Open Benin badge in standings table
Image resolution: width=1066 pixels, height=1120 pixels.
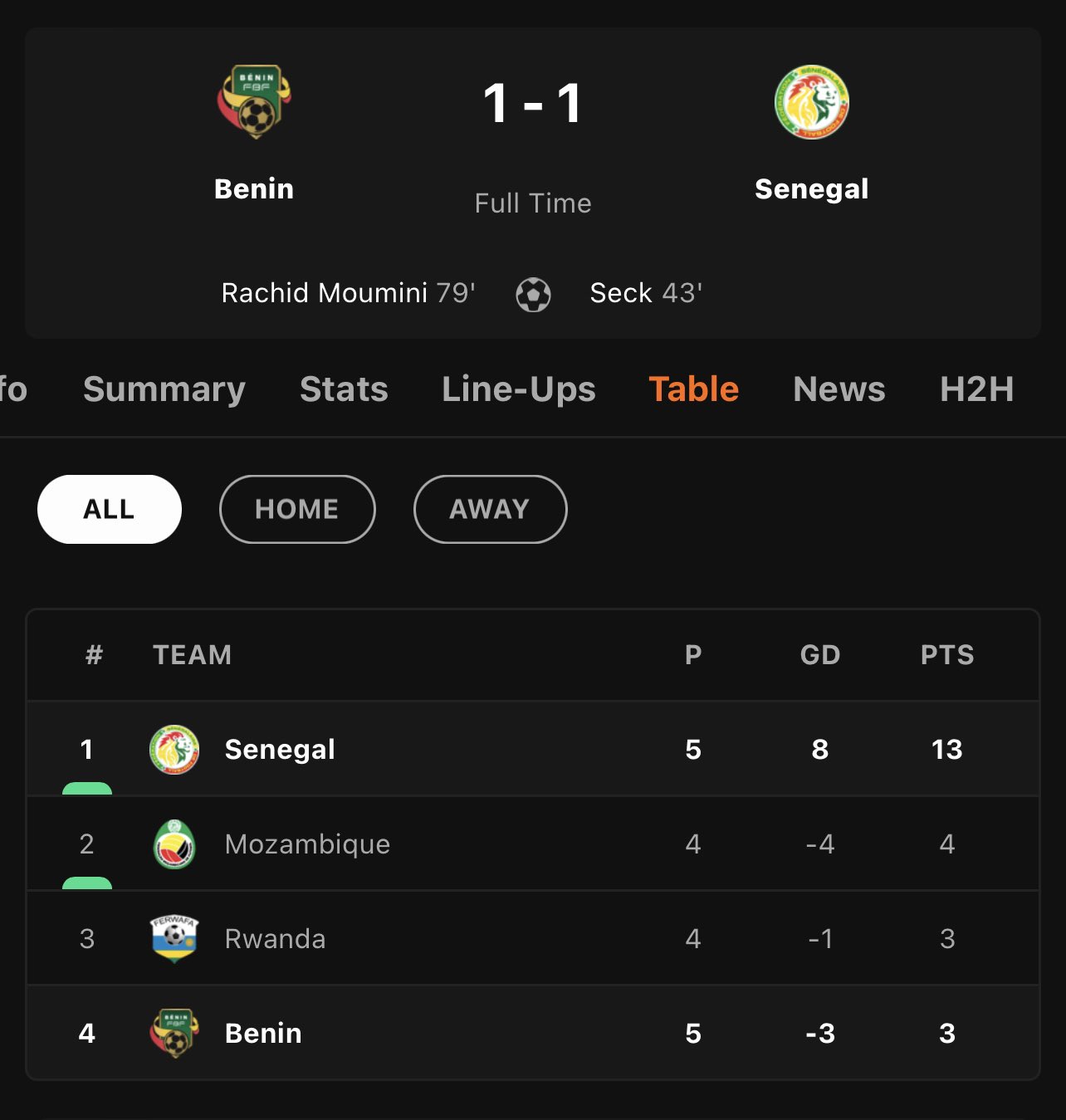[x=174, y=1033]
